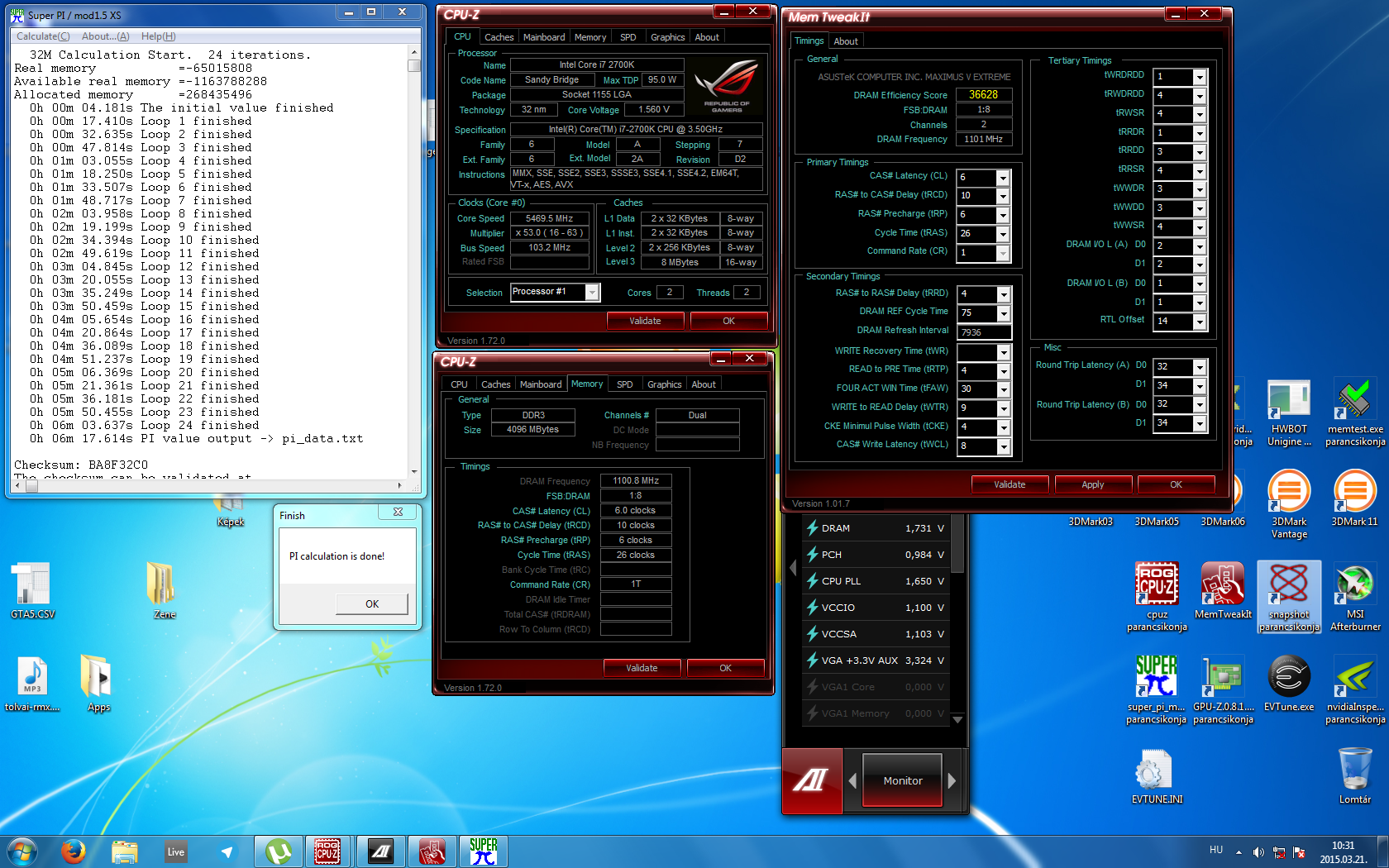Open CAS# Latency (CL) dropdown in MemTweakIt

(x=1002, y=178)
